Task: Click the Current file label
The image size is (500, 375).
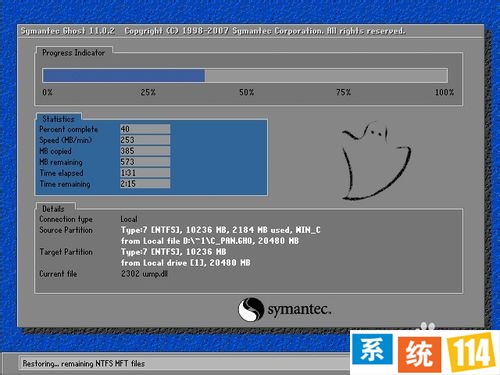Action: point(58,274)
